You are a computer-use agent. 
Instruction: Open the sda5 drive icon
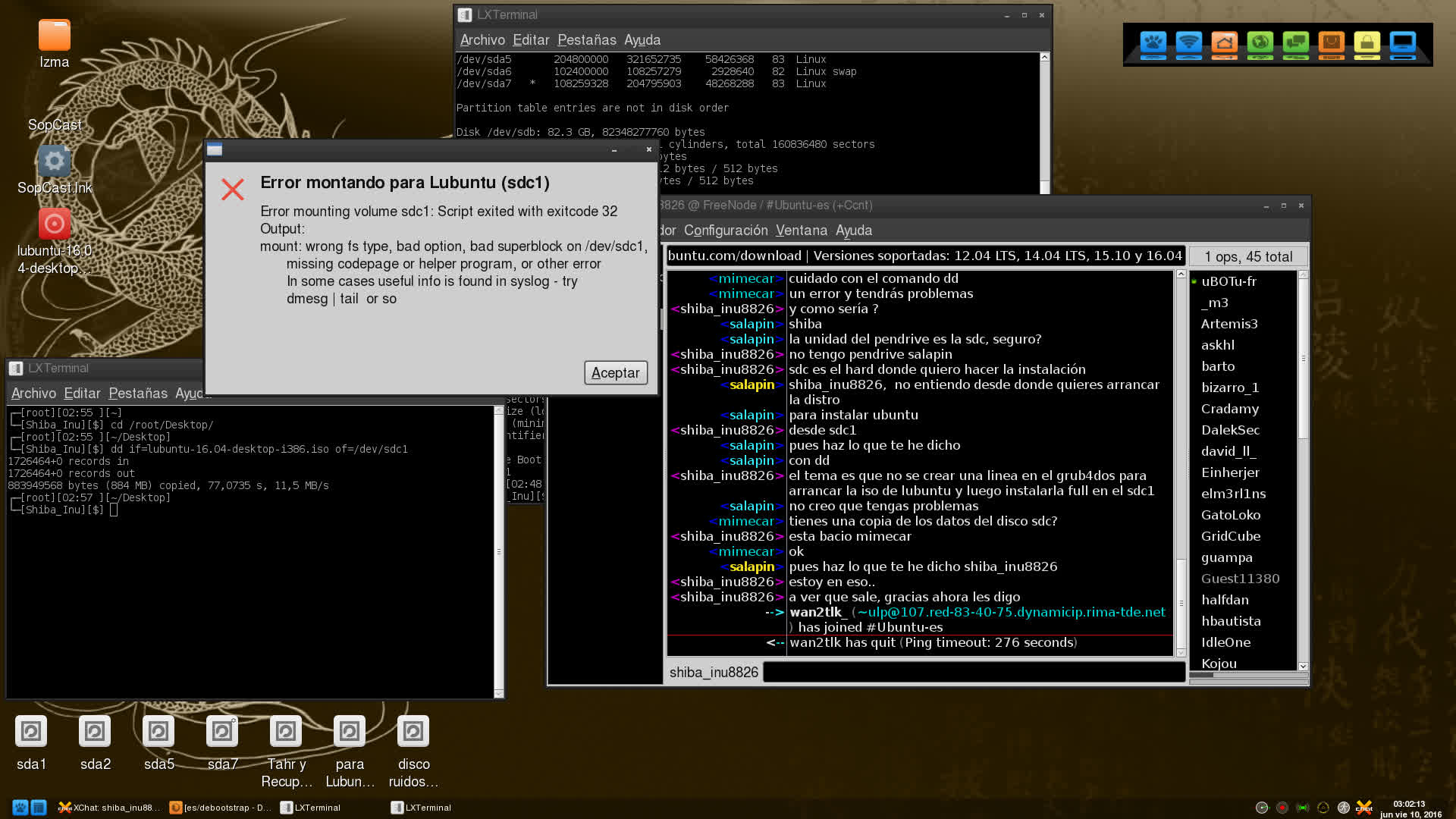(x=158, y=732)
